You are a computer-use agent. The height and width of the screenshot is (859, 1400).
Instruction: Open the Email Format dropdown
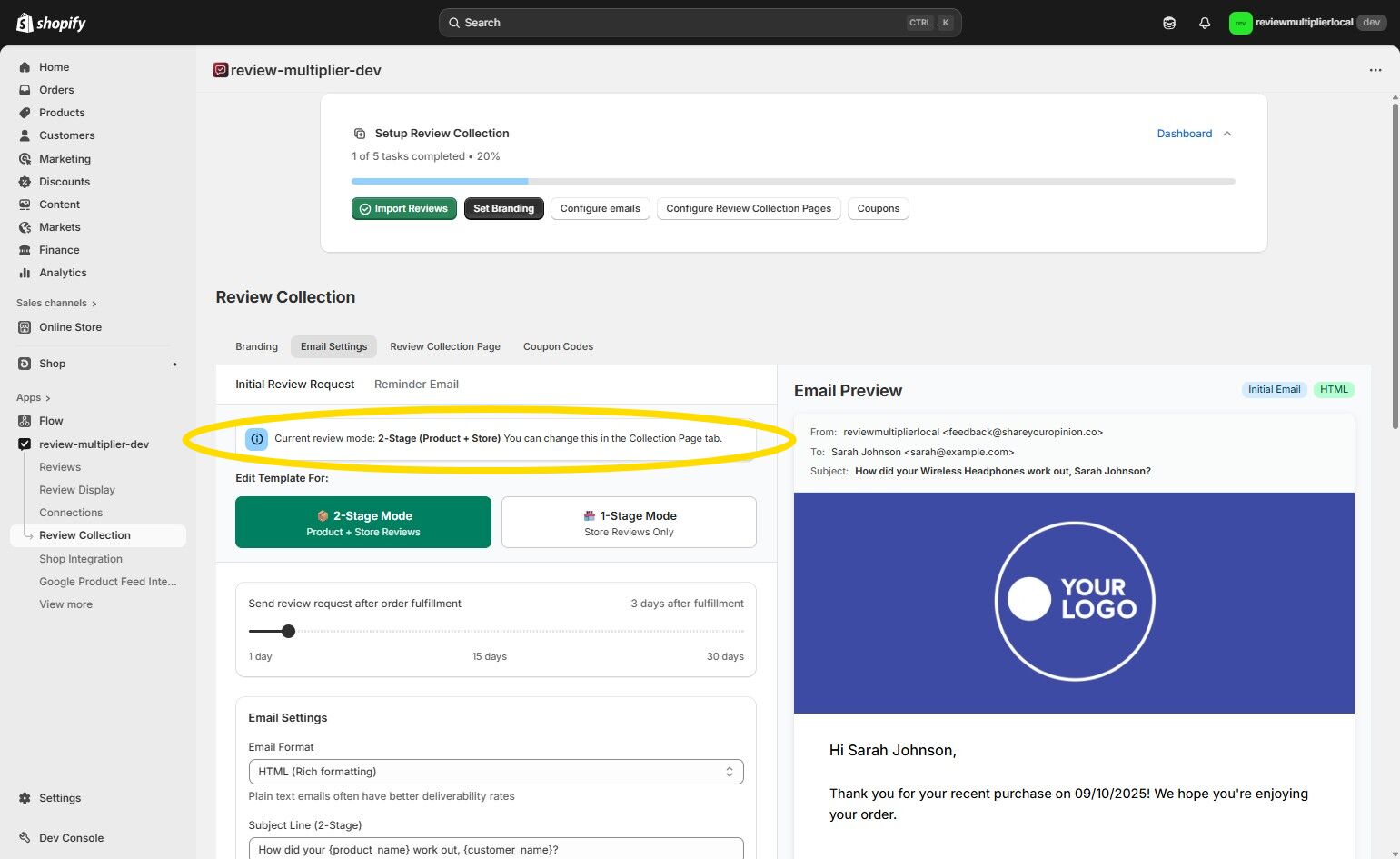pyautogui.click(x=496, y=772)
